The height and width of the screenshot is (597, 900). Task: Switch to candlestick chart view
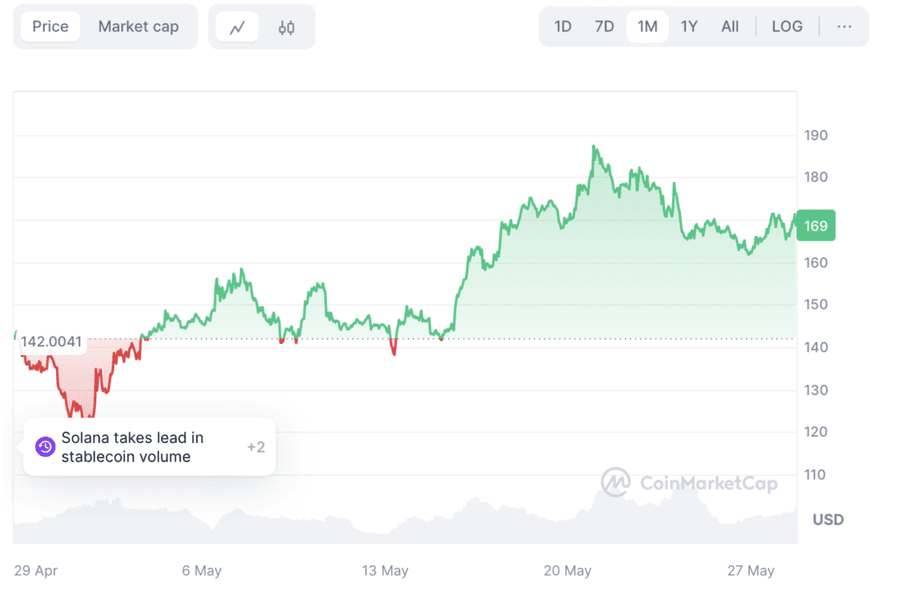point(286,27)
